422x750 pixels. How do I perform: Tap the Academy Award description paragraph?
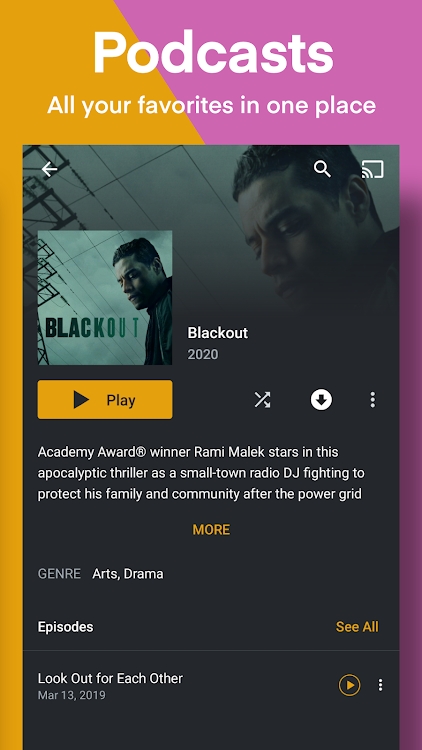coord(201,473)
